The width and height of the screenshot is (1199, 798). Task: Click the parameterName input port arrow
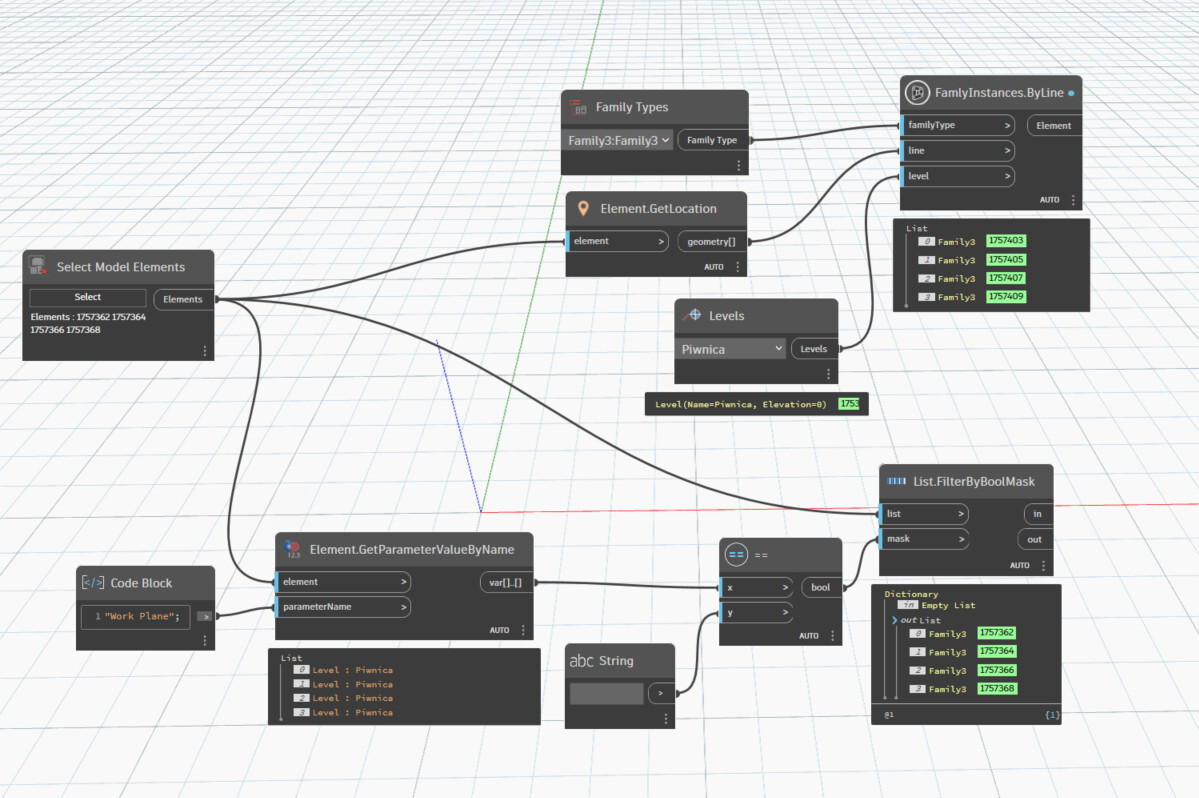[403, 607]
